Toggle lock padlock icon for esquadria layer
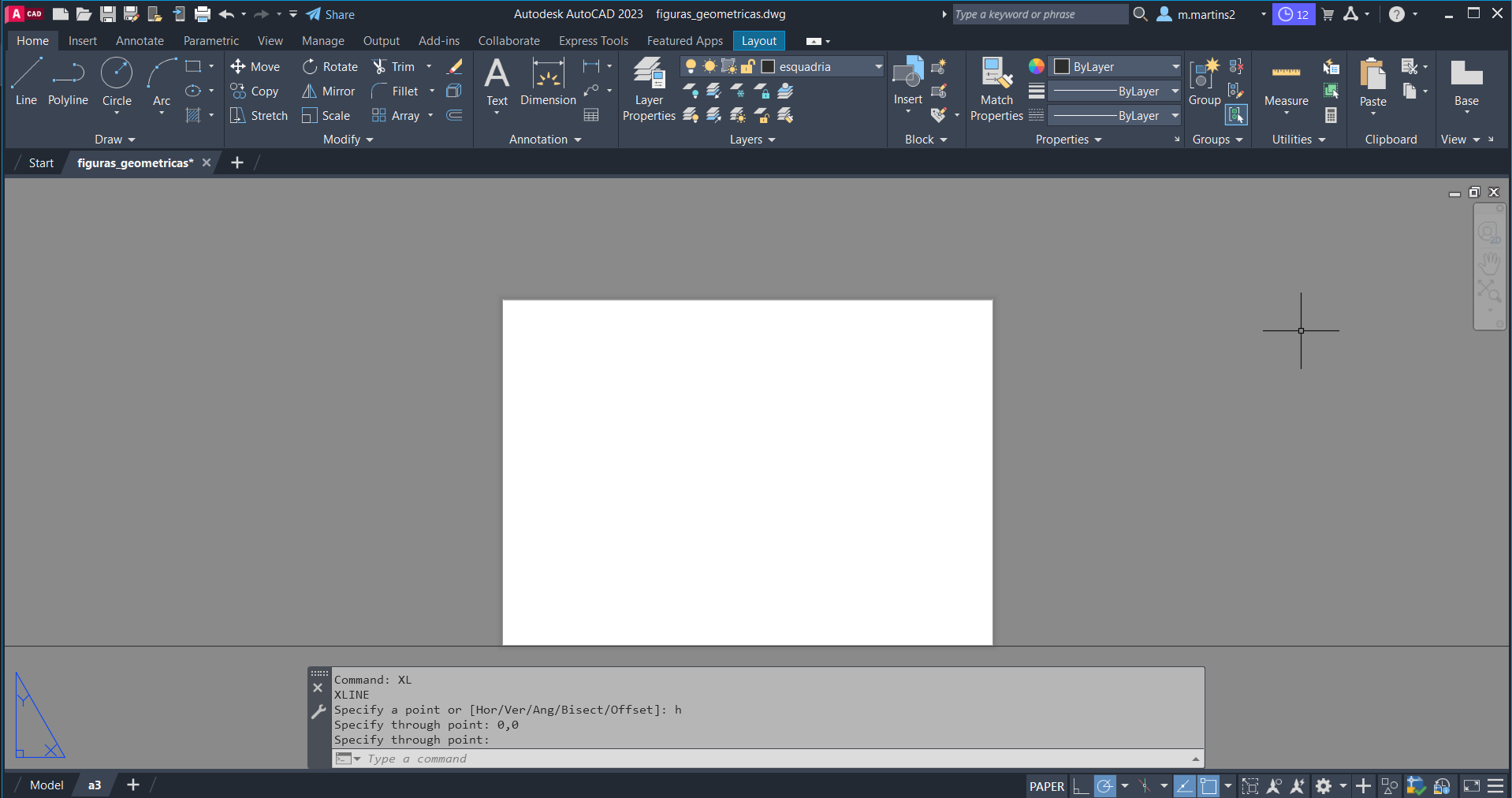Screen dimensions: 1512x798 [748, 66]
